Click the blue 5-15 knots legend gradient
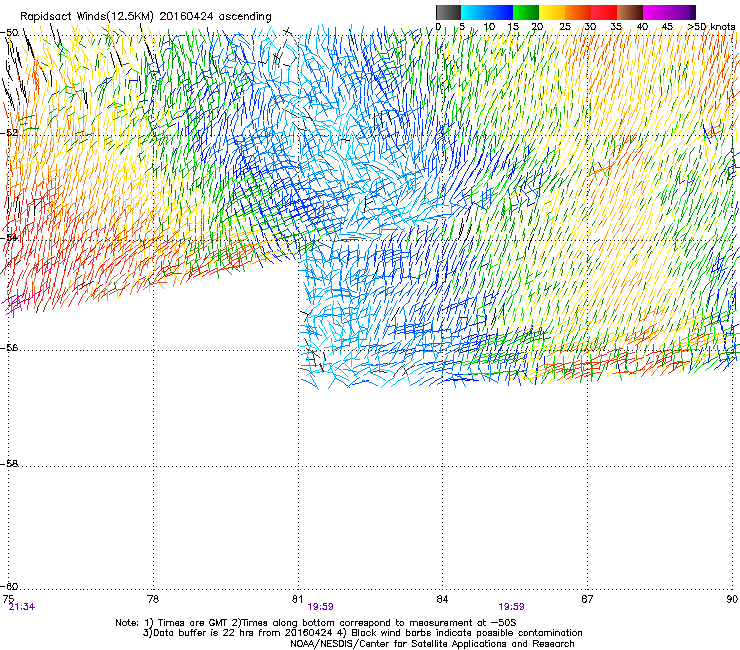 click(487, 12)
